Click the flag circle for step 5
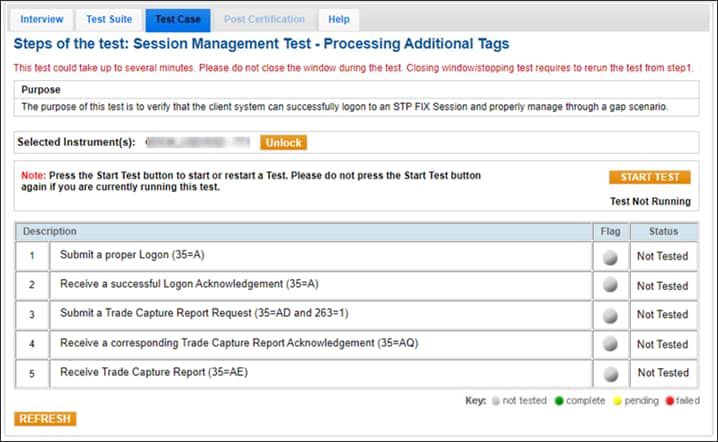The image size is (718, 442). click(x=610, y=373)
